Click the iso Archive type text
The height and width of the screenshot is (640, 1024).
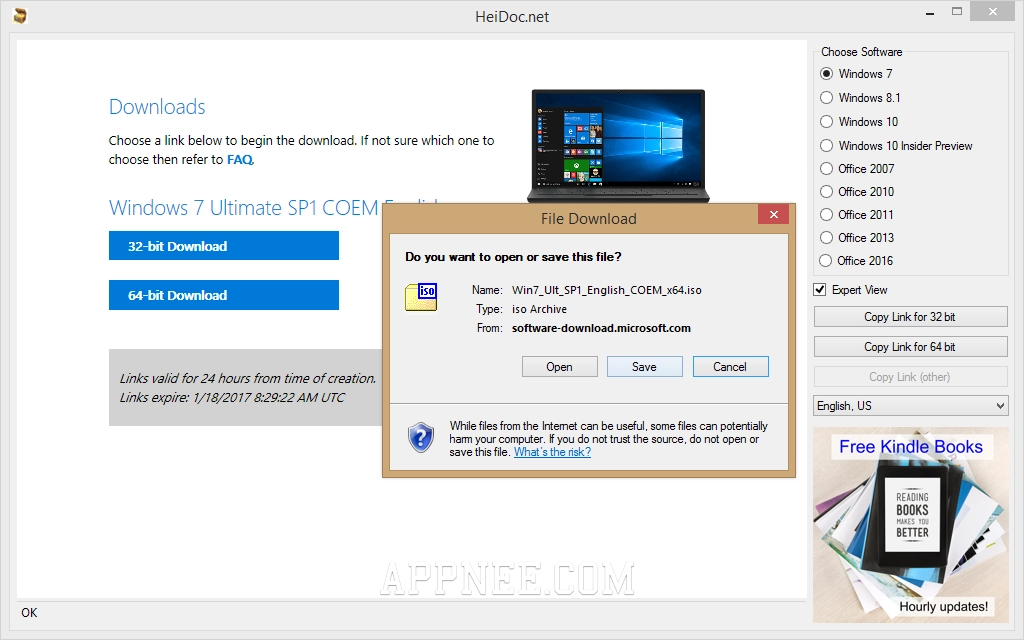click(x=539, y=309)
